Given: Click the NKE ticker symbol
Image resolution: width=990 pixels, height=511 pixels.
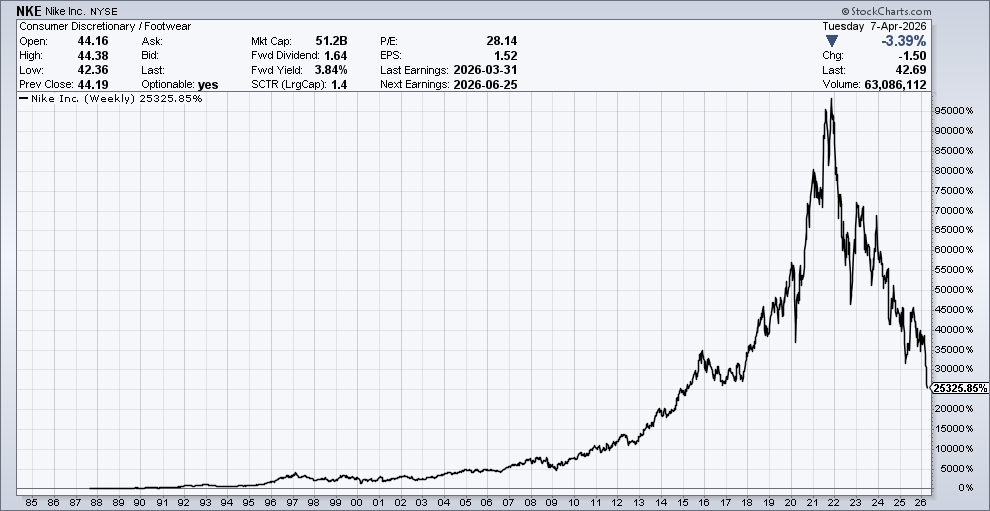Looking at the screenshot, I should (29, 10).
